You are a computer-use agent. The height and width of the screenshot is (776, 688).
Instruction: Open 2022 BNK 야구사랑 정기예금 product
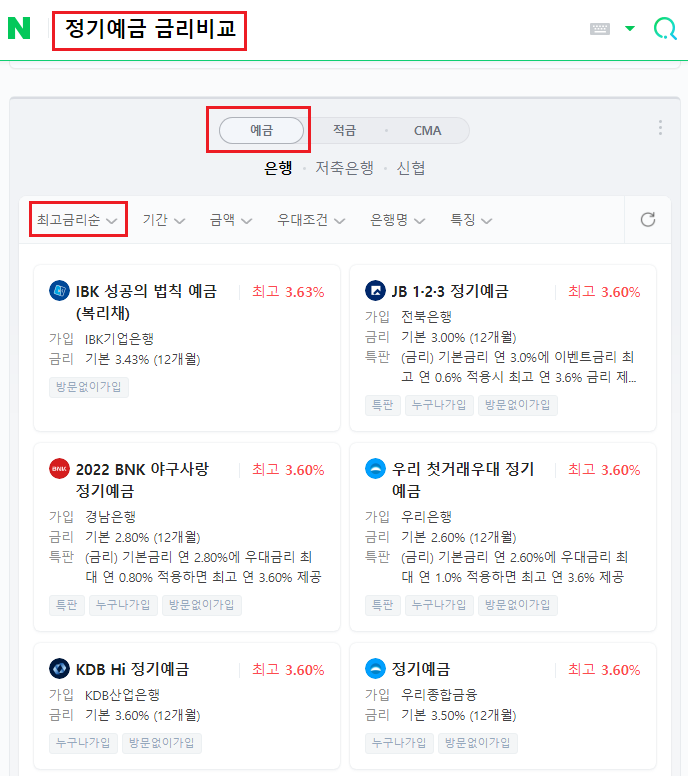[143, 480]
